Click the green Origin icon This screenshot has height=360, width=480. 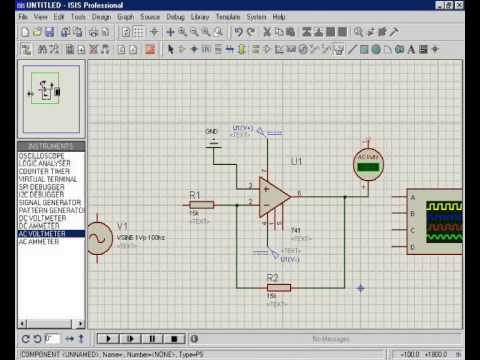(x=154, y=32)
